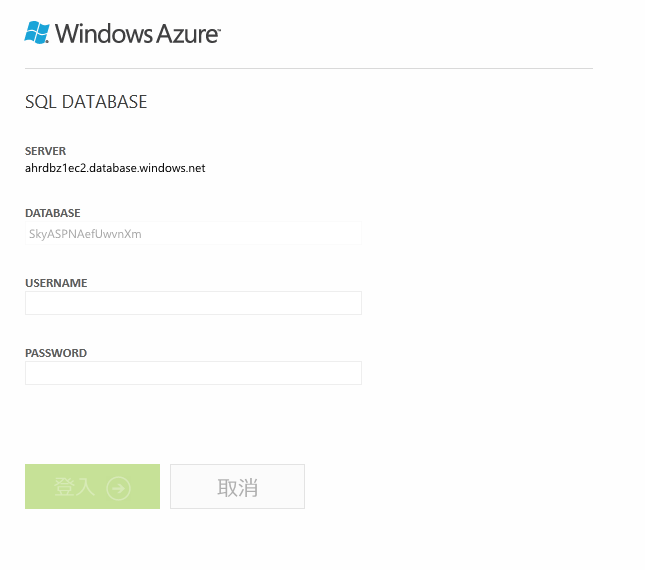Click the USERNAME field label
This screenshot has height=570, width=645.
56,283
